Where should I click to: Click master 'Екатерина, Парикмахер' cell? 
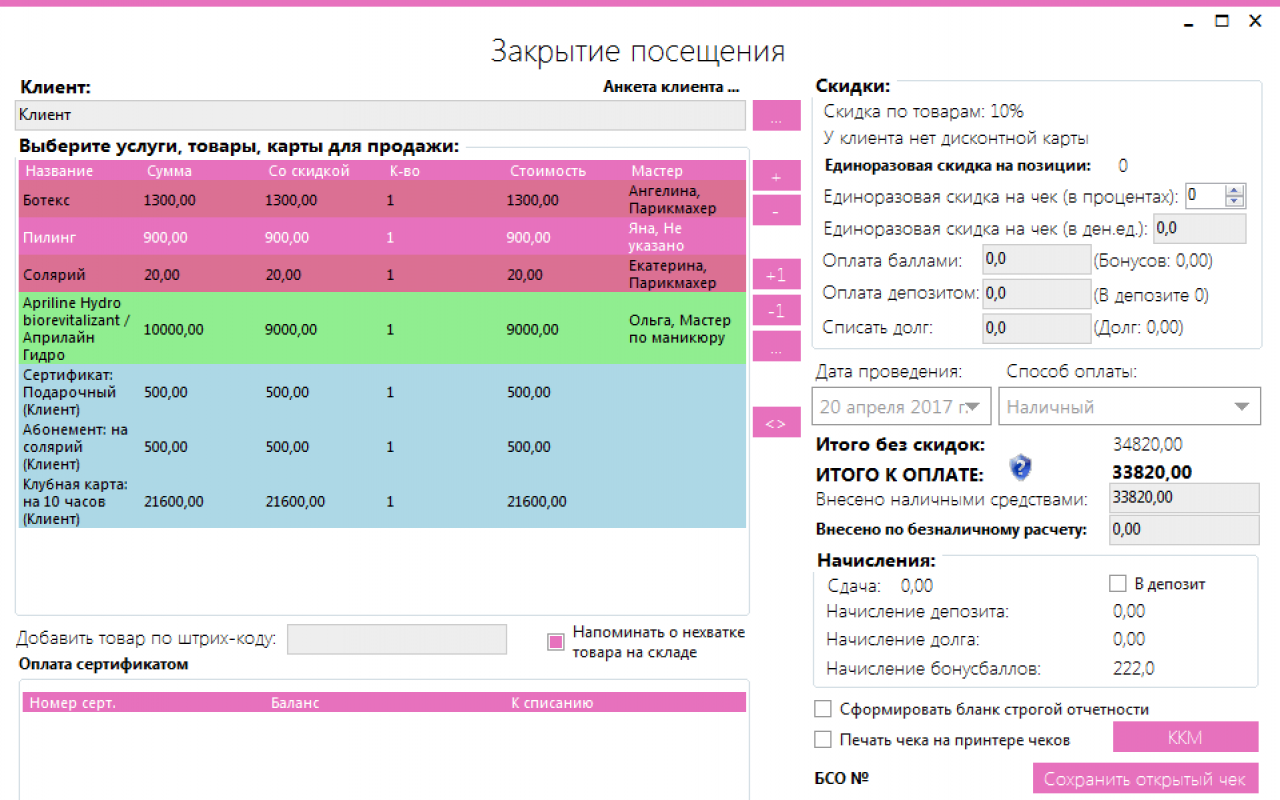673,274
